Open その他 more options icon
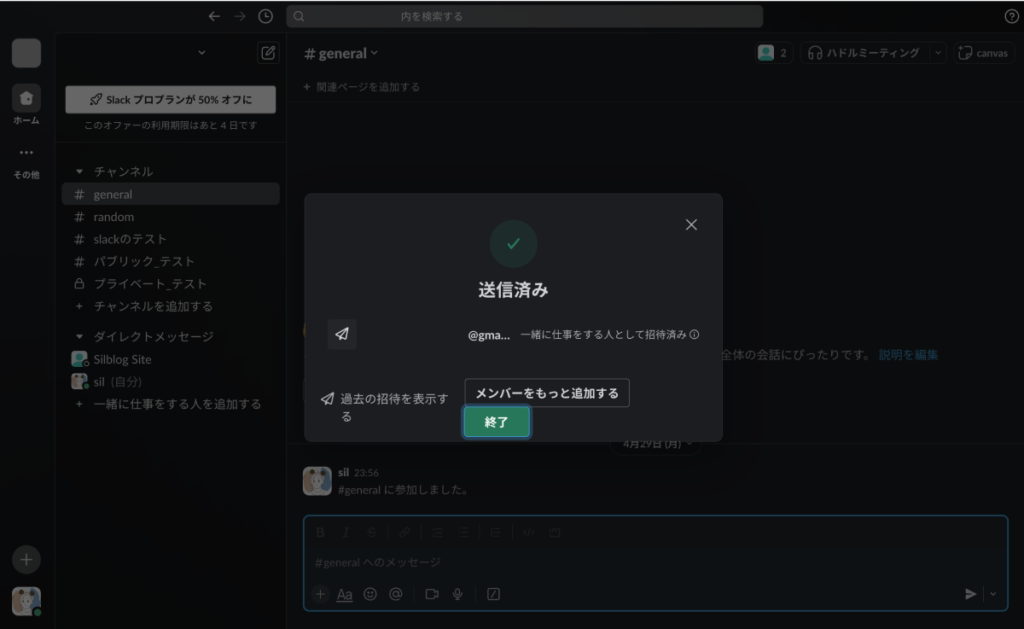1024x629 pixels. click(x=26, y=153)
